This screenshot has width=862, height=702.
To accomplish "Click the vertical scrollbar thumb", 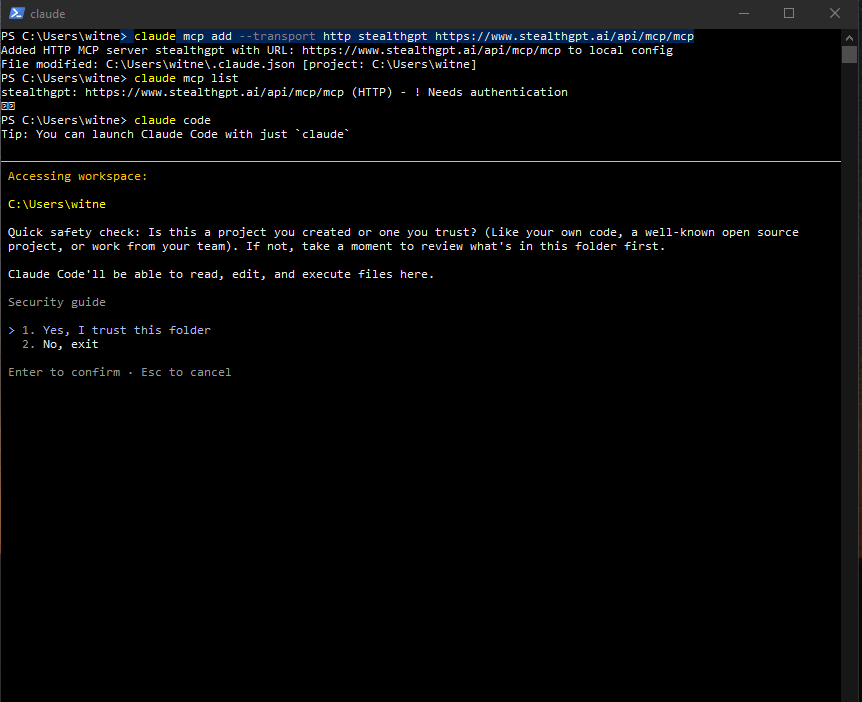I will pos(849,54).
